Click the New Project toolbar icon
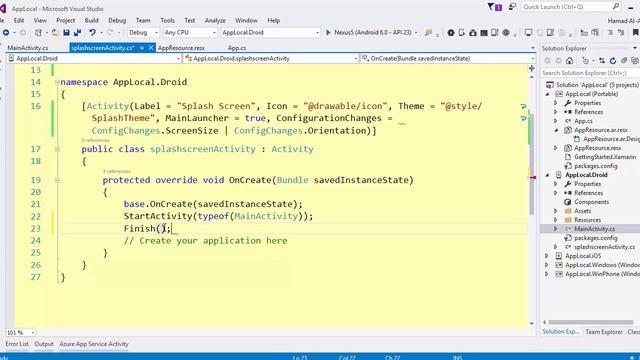The width and height of the screenshot is (640, 360). coord(38,32)
